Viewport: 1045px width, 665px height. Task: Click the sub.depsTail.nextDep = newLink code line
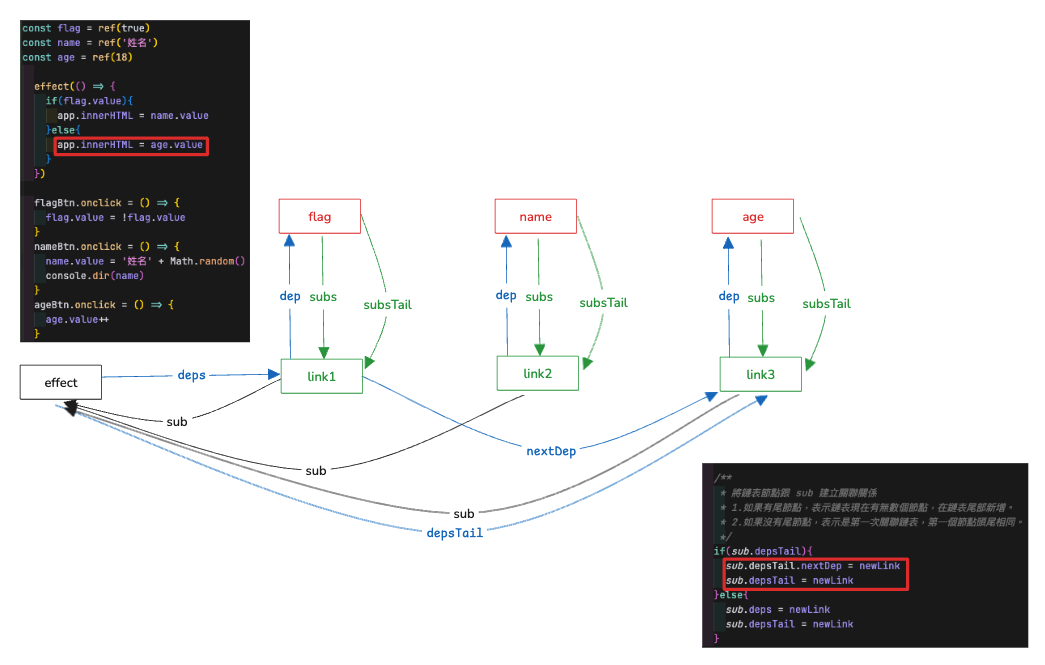[812, 566]
